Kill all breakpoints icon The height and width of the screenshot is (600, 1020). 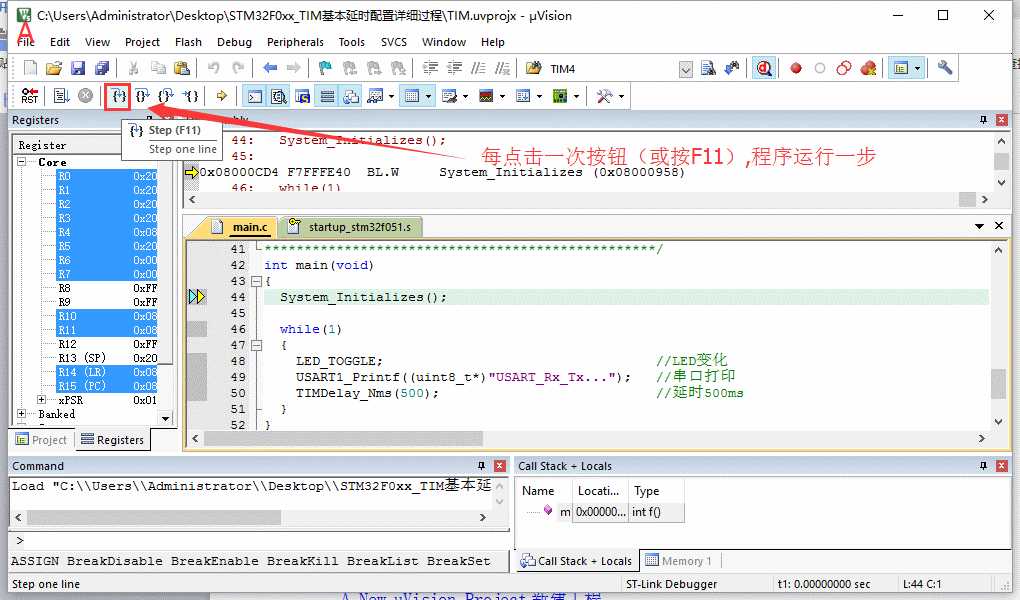click(868, 68)
